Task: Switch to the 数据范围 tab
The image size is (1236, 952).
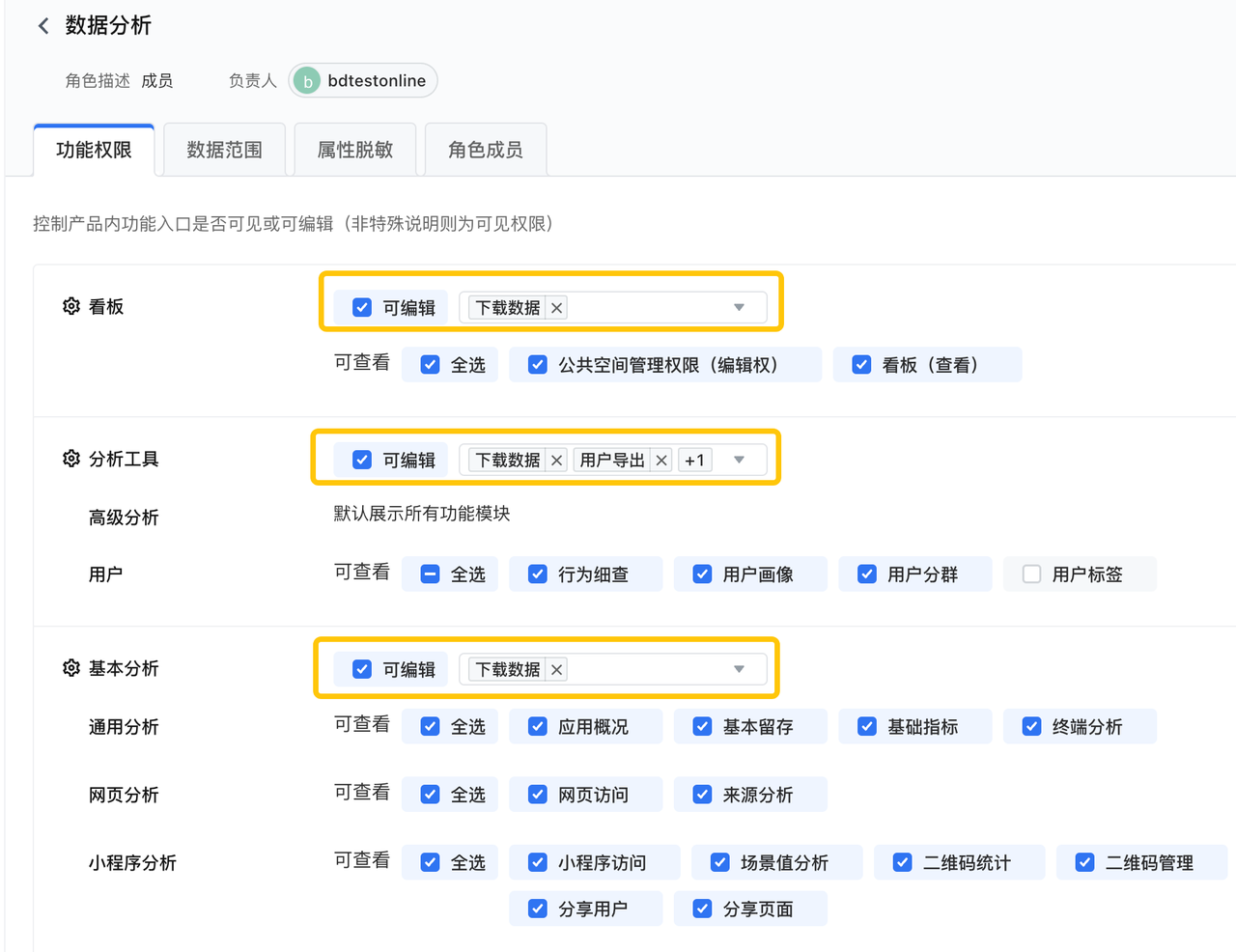Action: coord(224,150)
